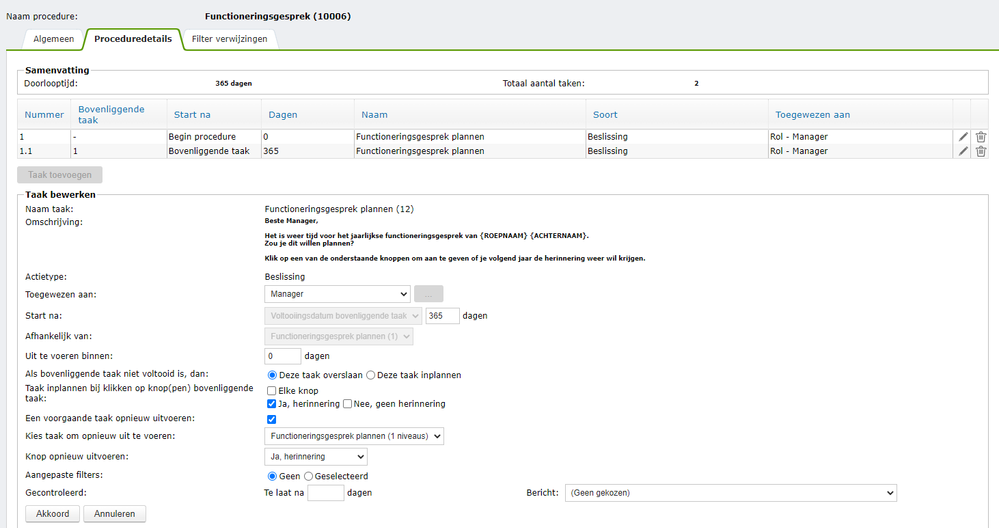Click the procedure title 'Functioneringsgesprek (10006)'
This screenshot has height=528, width=999.
click(x=278, y=17)
